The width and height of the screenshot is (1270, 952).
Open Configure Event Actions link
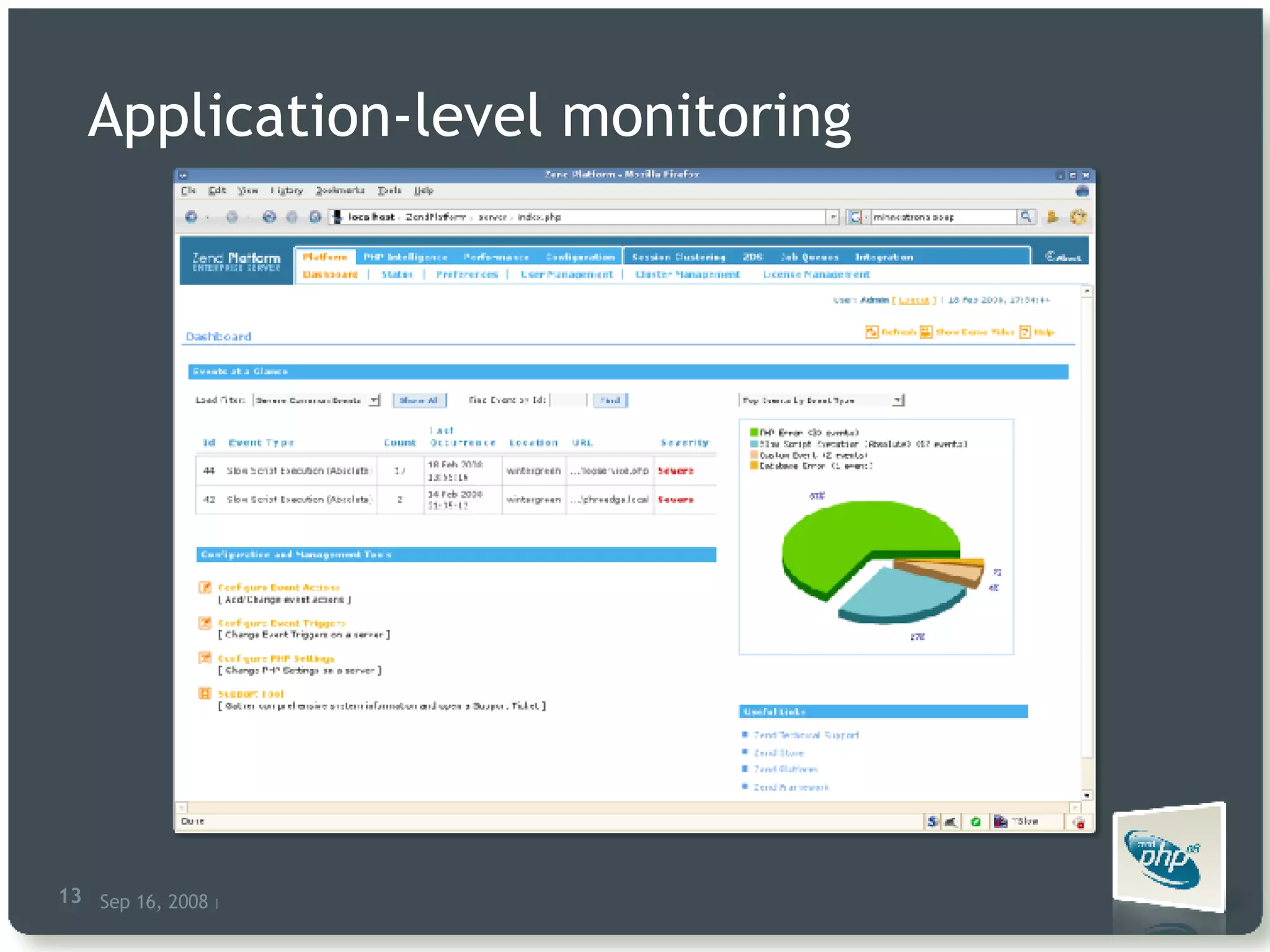pos(278,587)
